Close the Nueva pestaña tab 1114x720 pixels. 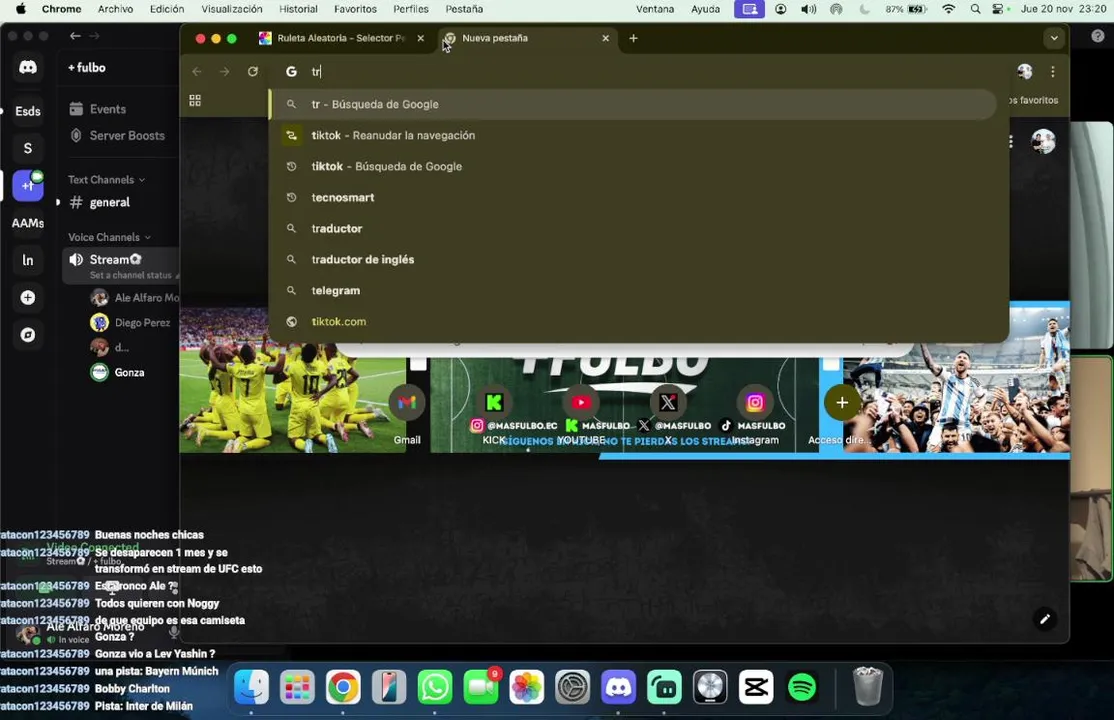coord(605,38)
